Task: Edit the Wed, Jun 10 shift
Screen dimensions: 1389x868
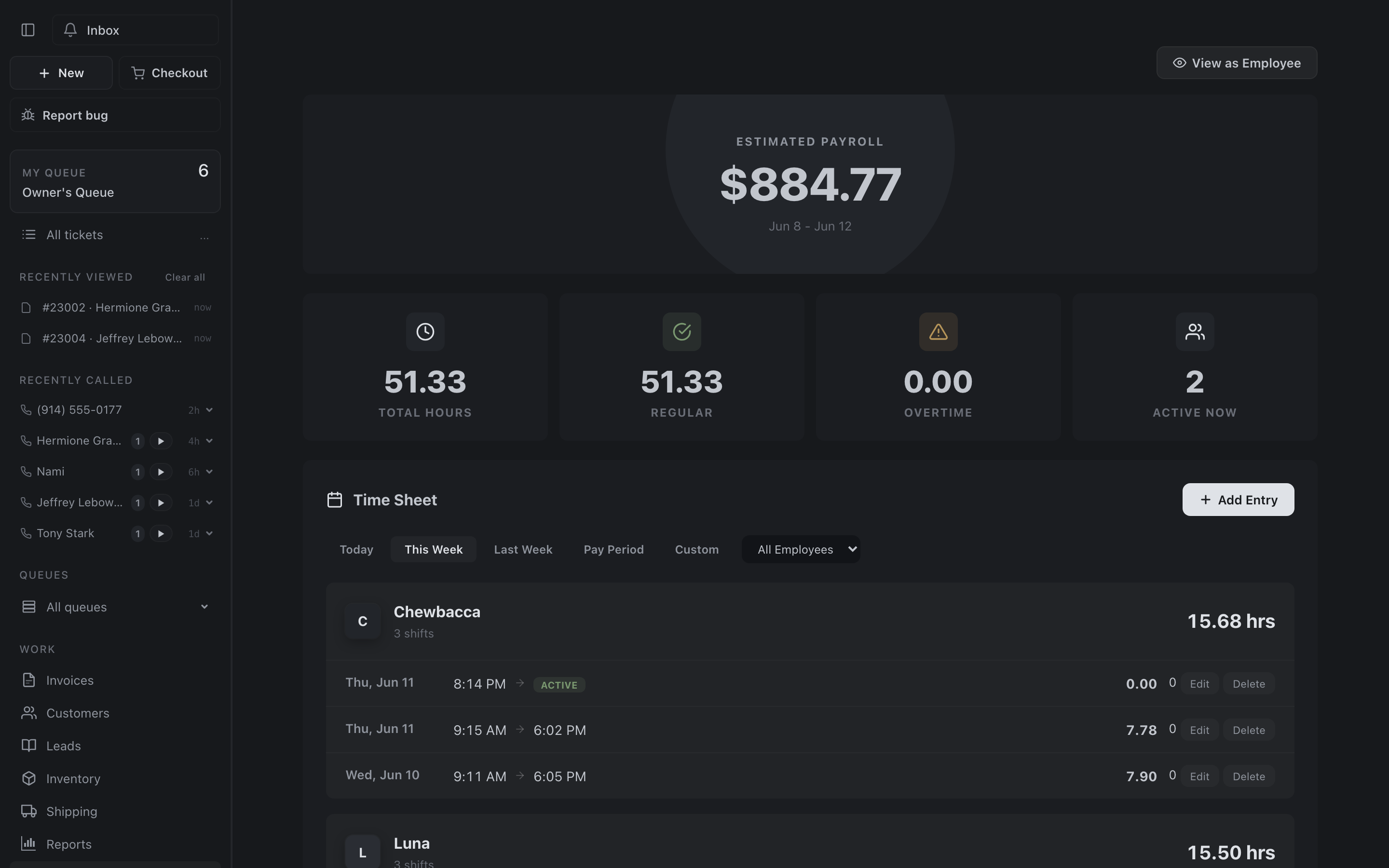Action: click(x=1199, y=776)
